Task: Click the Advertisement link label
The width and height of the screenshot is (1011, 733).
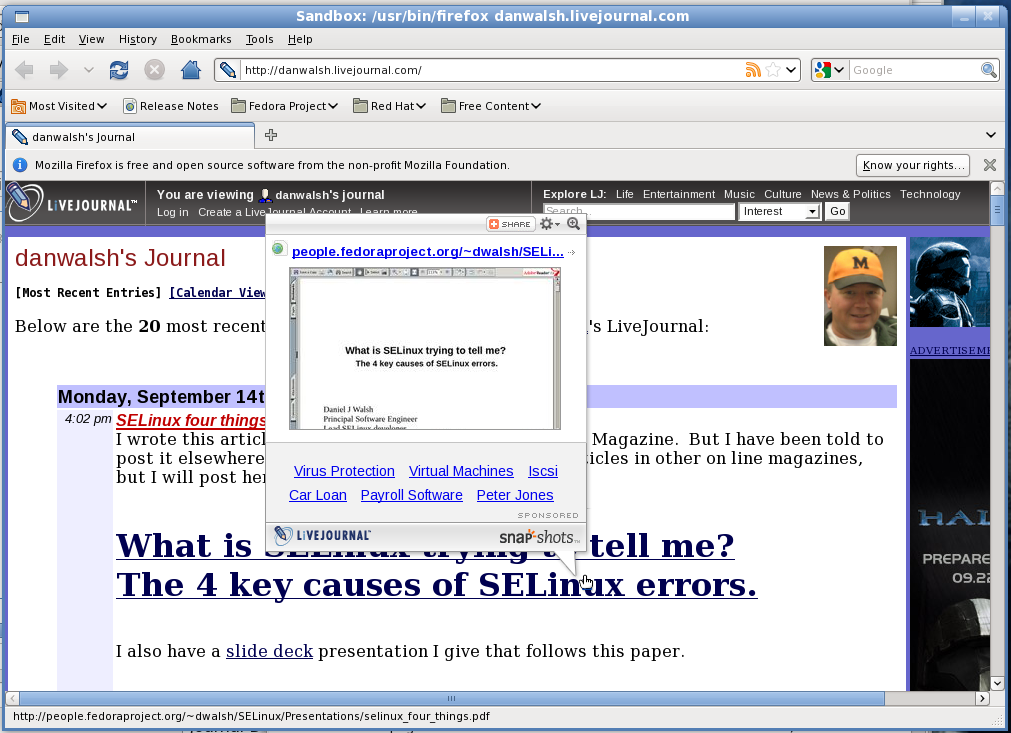Action: pos(949,351)
